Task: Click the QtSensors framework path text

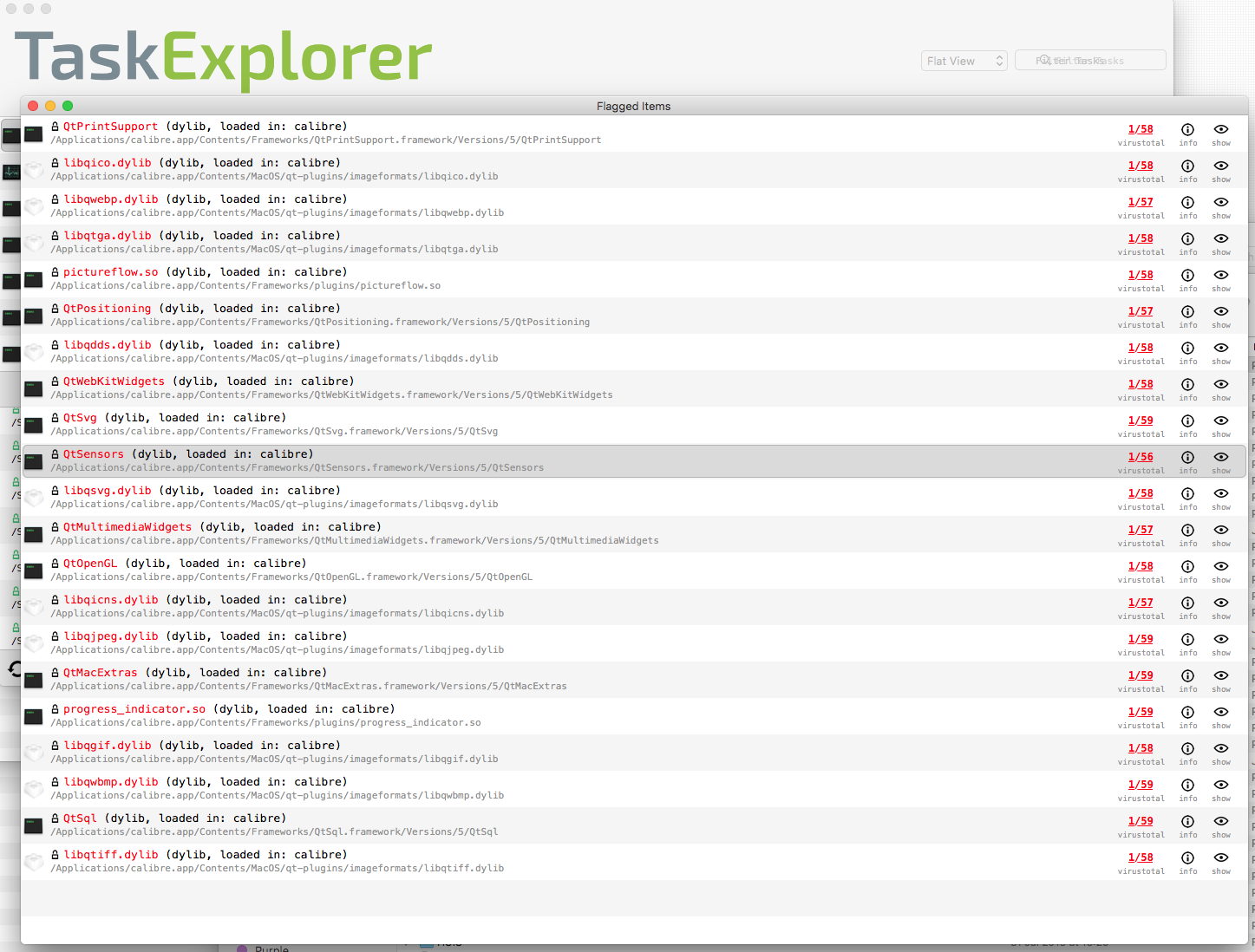Action: 297,468
